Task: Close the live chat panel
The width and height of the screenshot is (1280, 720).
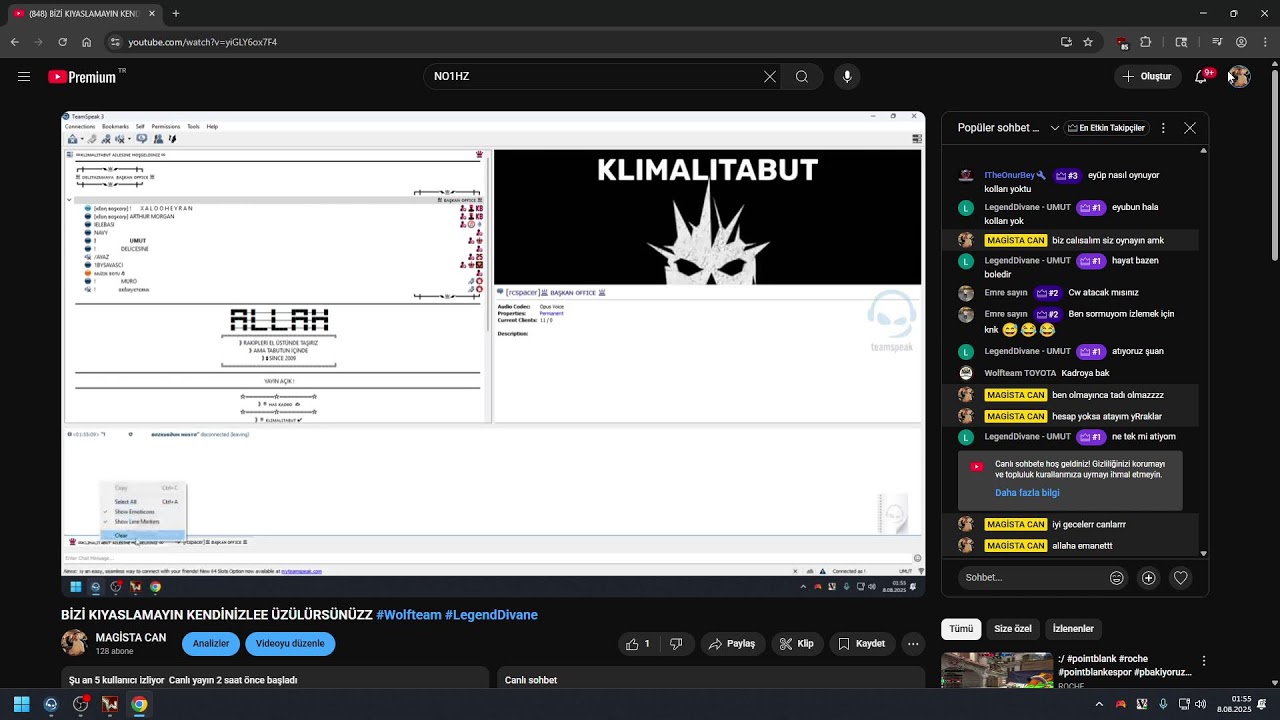Action: [x=1190, y=128]
